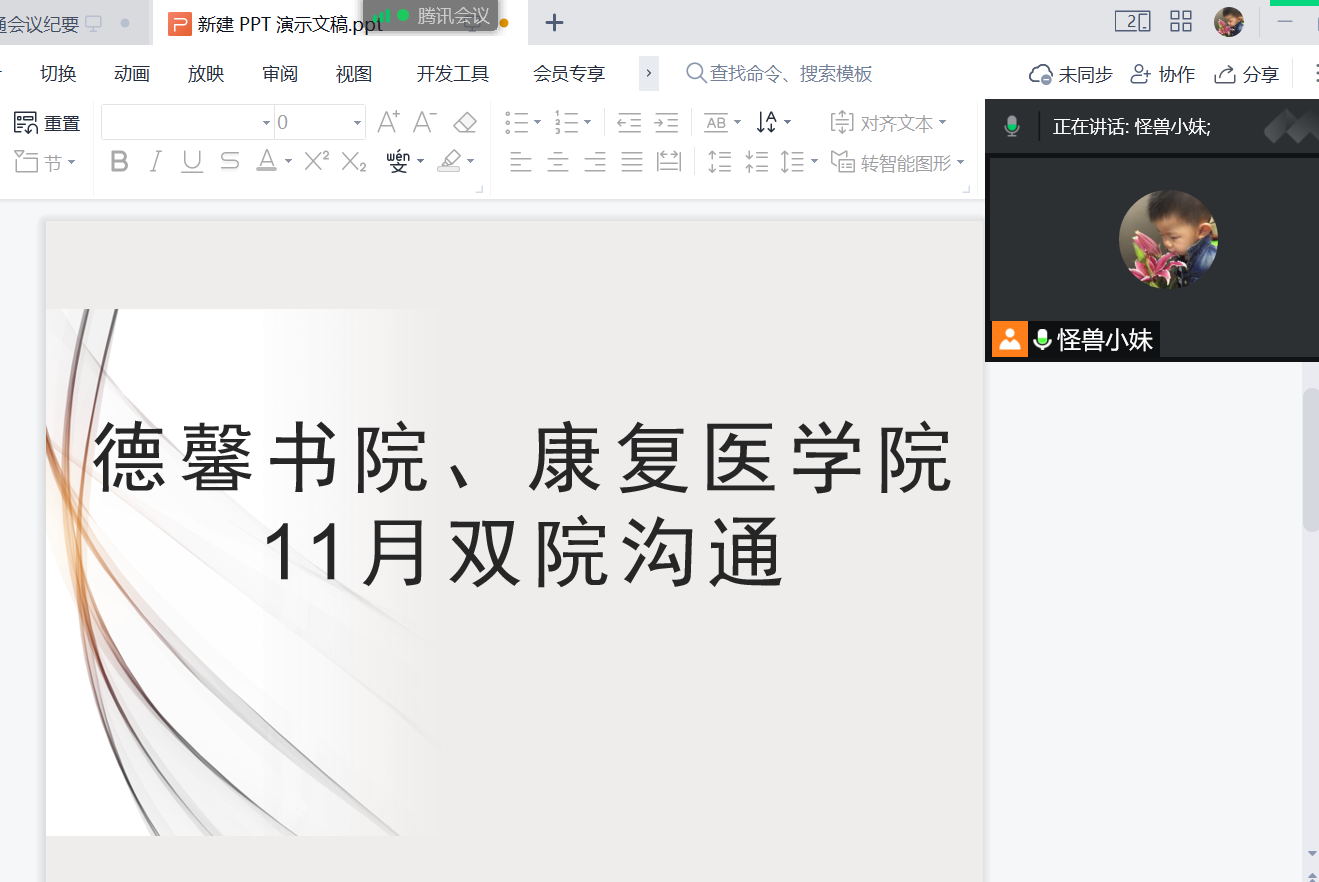The height and width of the screenshot is (882, 1319).
Task: Click the font color A swatch
Action: coord(266,161)
